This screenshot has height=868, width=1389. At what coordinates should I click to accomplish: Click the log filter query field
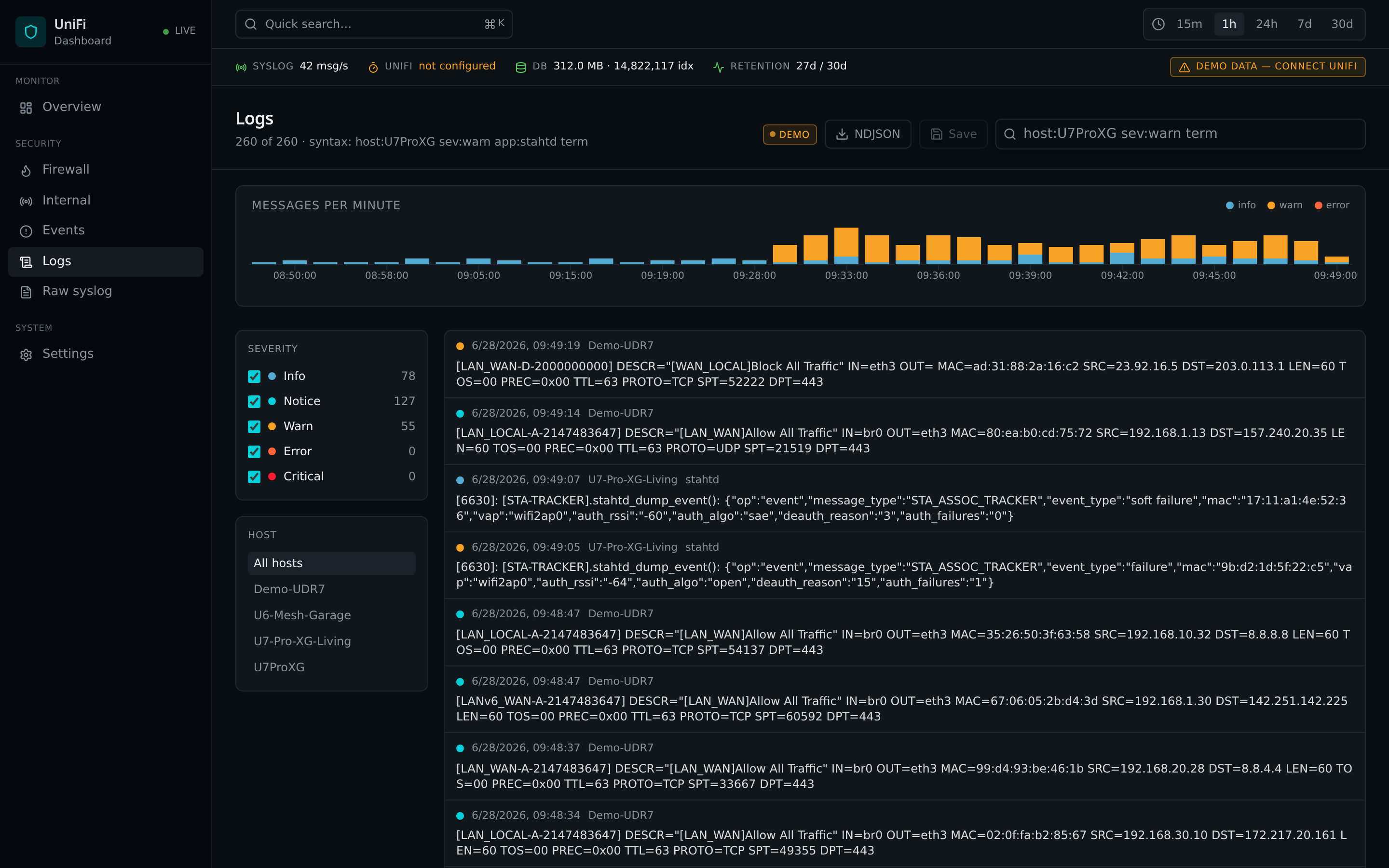point(1180,135)
